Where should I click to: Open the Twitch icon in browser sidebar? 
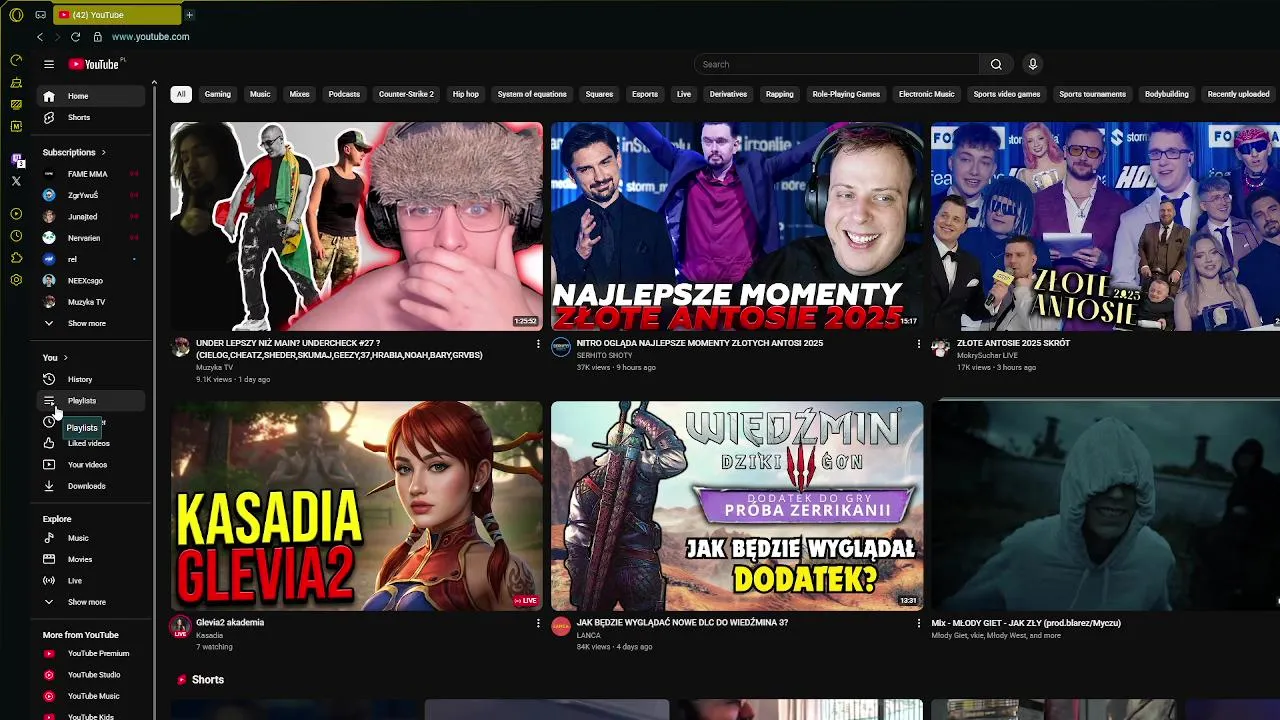point(16,159)
